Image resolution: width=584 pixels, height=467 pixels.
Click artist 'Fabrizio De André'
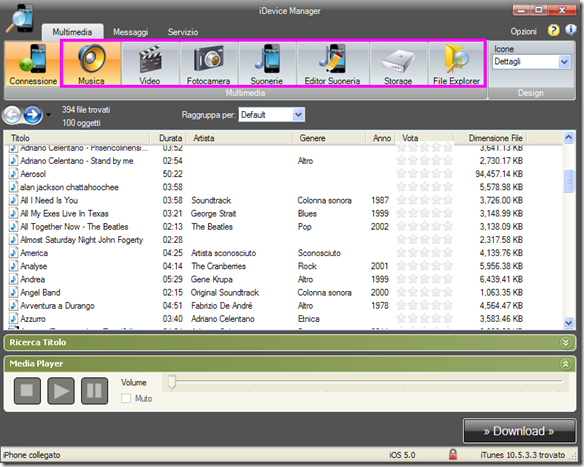[222, 306]
